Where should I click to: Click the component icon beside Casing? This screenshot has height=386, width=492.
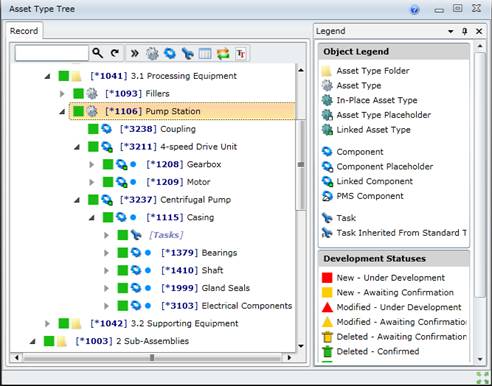pos(121,217)
